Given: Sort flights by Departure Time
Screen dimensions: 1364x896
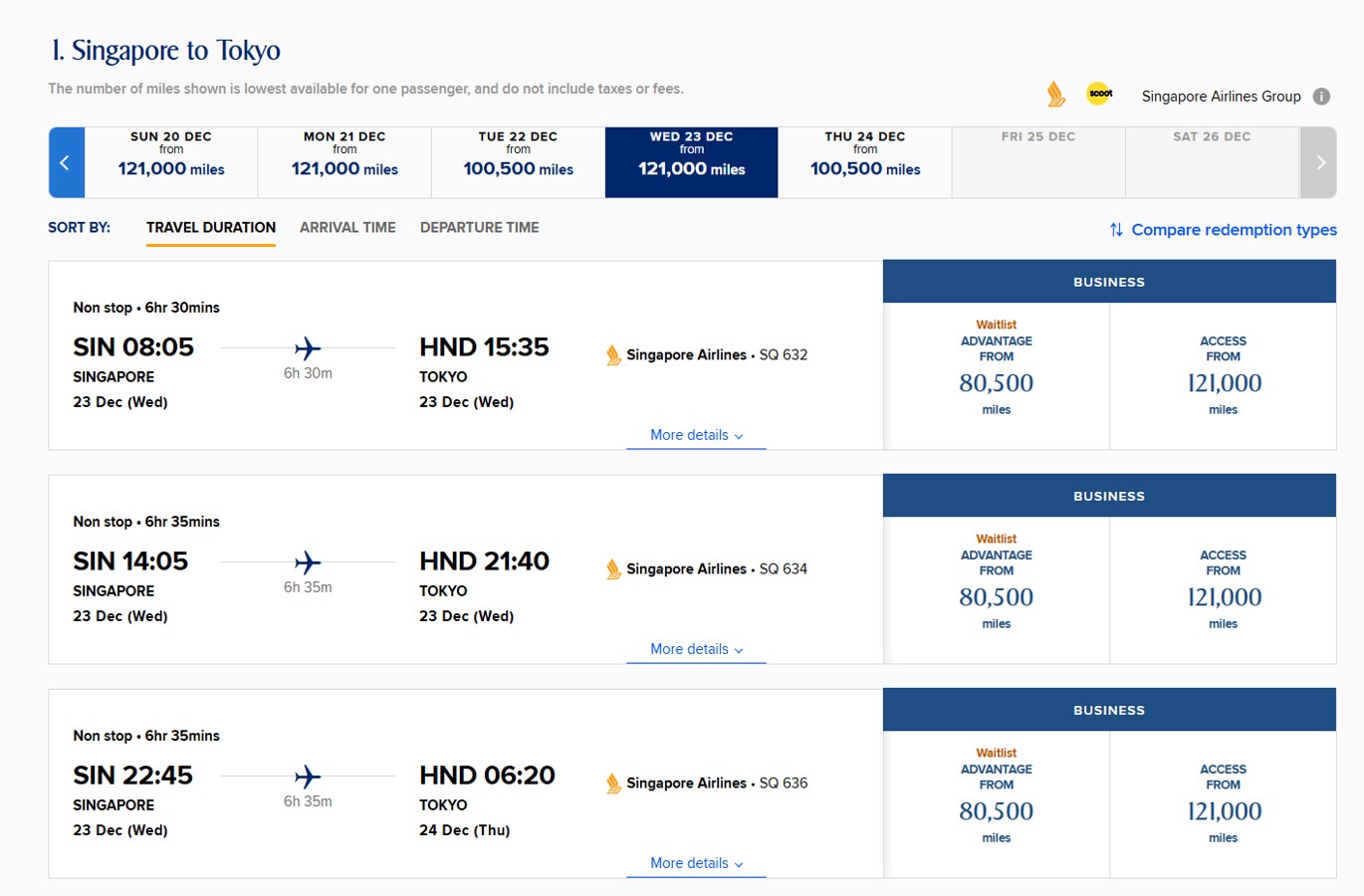Looking at the screenshot, I should pyautogui.click(x=479, y=228).
